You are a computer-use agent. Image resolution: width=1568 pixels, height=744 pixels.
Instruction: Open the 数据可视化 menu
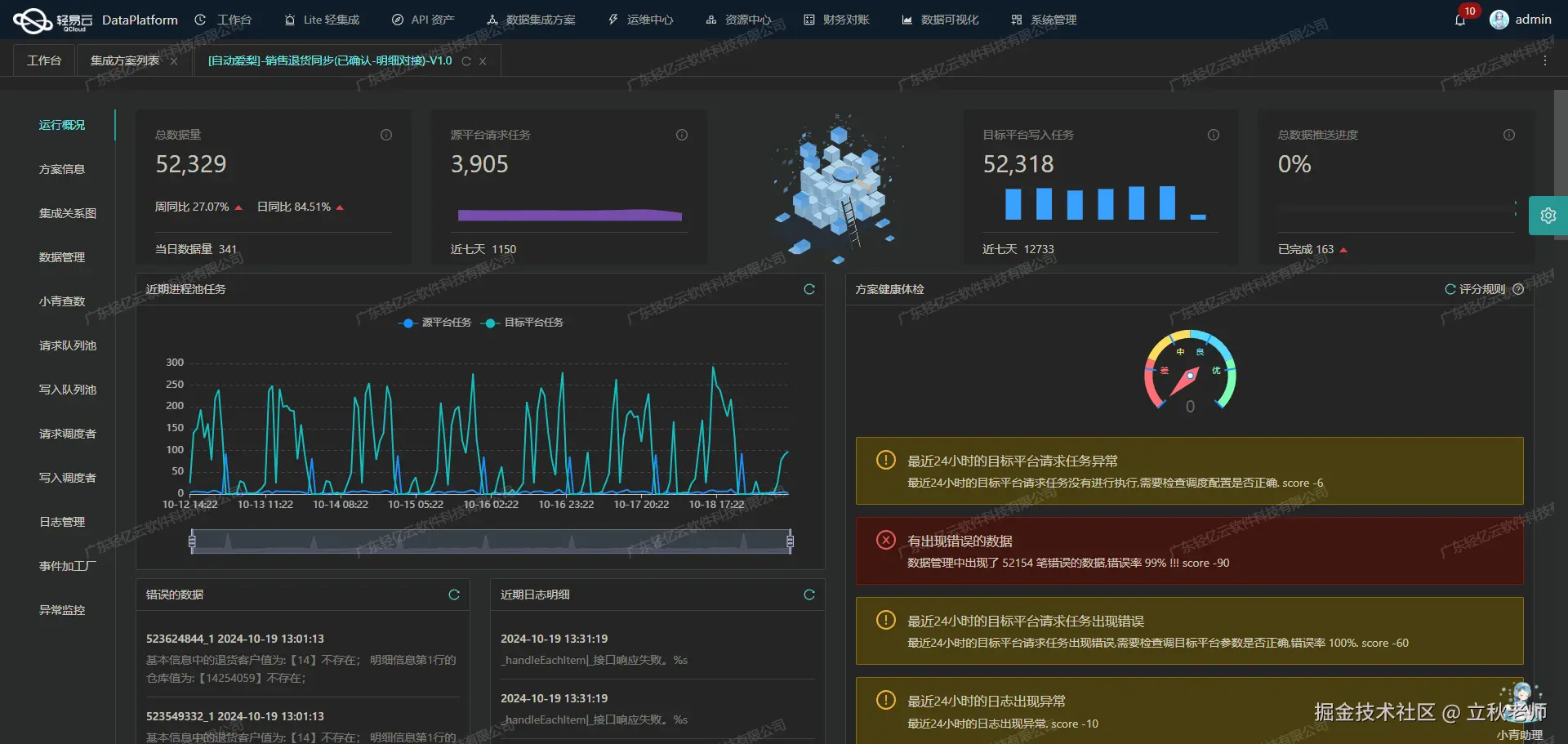point(940,20)
